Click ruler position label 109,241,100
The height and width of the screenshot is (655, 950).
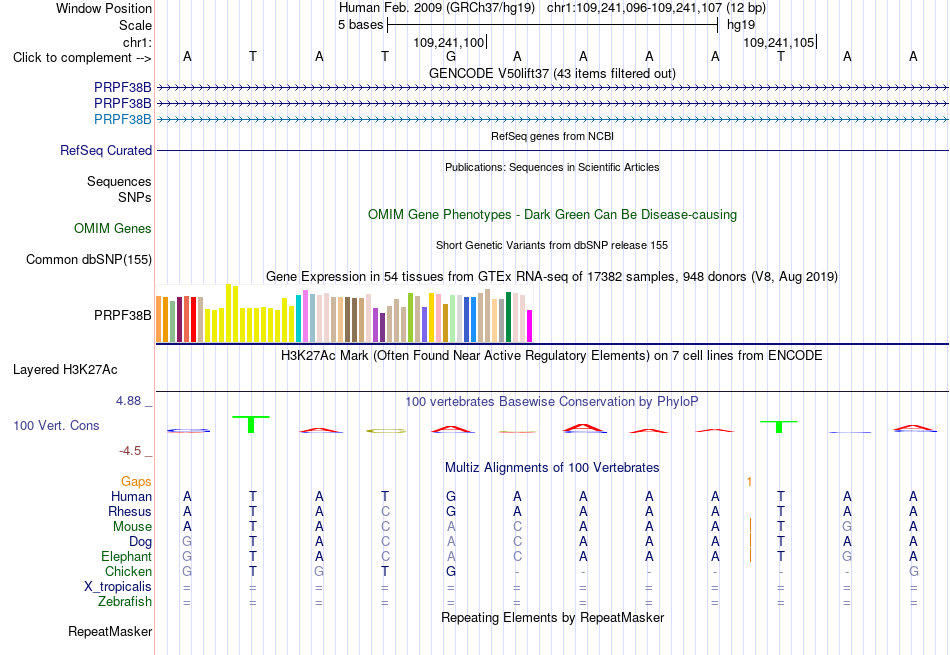point(449,42)
